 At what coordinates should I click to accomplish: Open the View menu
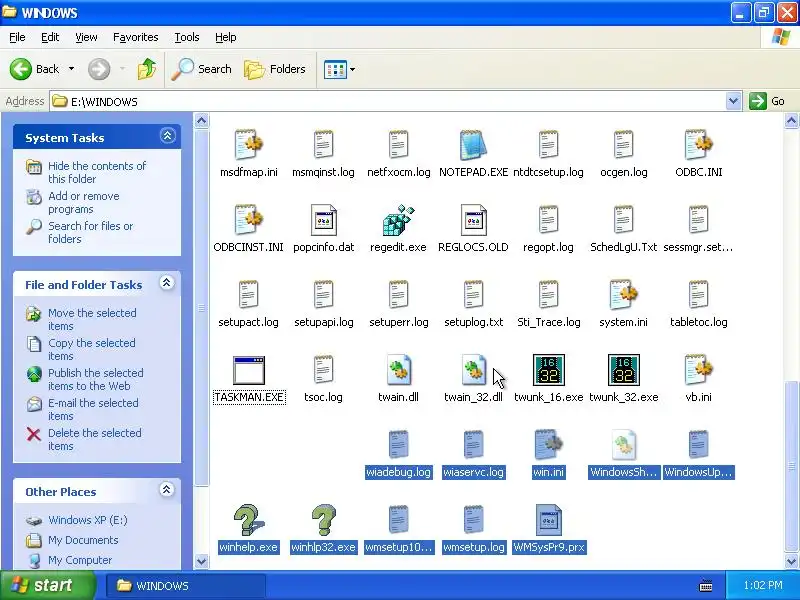86,37
